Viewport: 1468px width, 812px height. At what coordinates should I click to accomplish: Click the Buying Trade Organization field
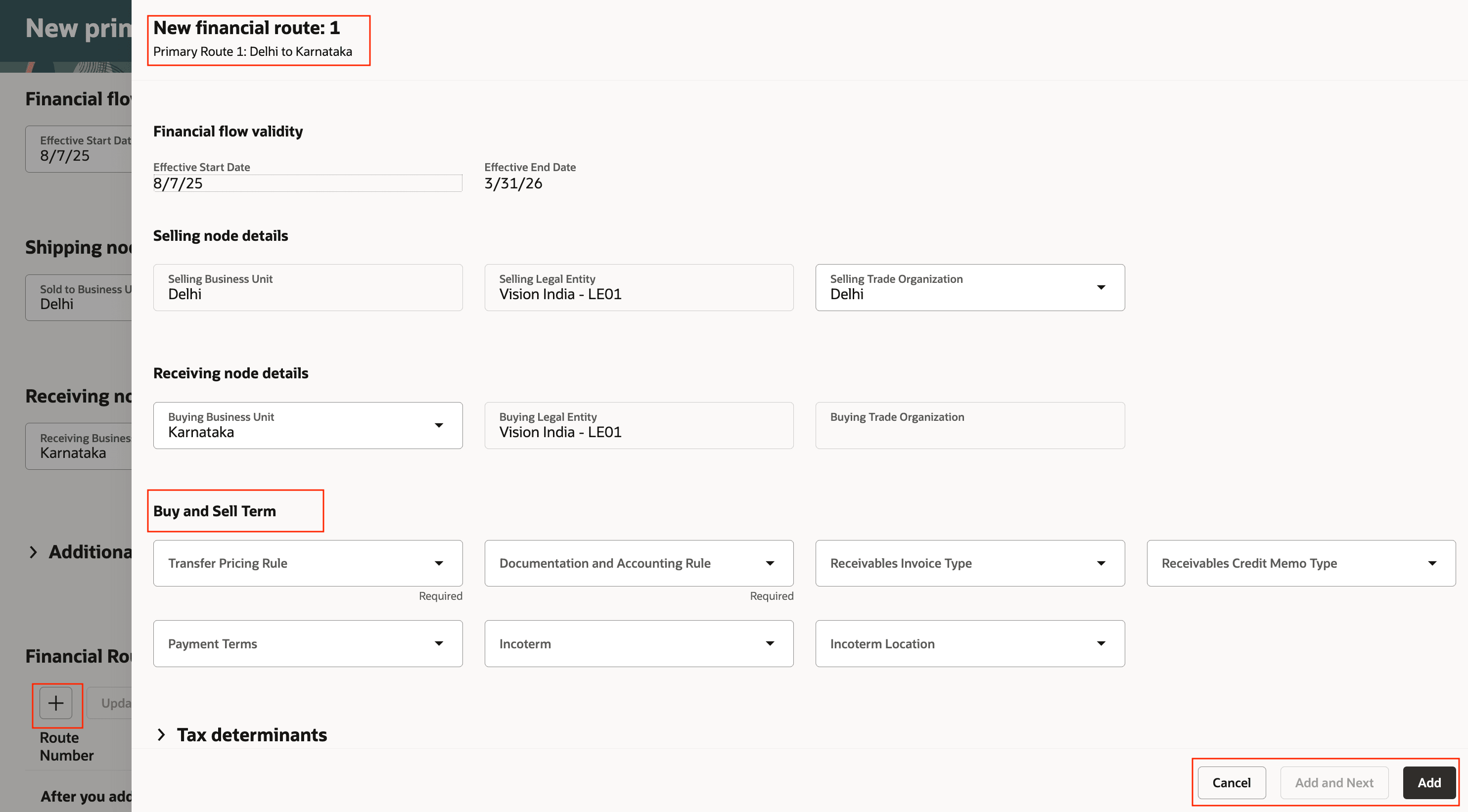pyautogui.click(x=969, y=426)
